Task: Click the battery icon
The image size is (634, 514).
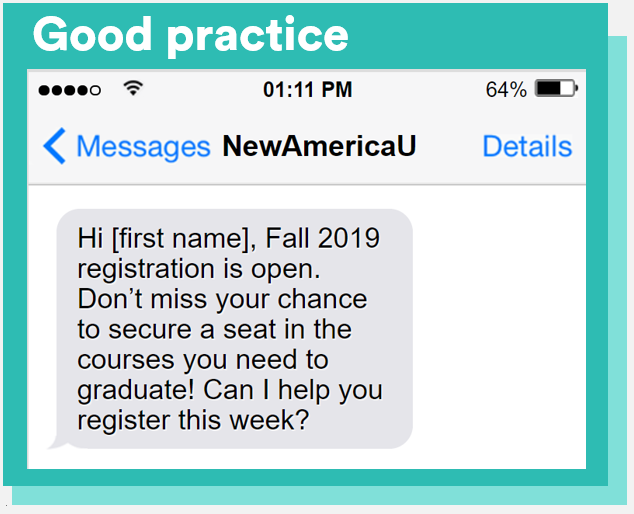Action: pos(555,89)
